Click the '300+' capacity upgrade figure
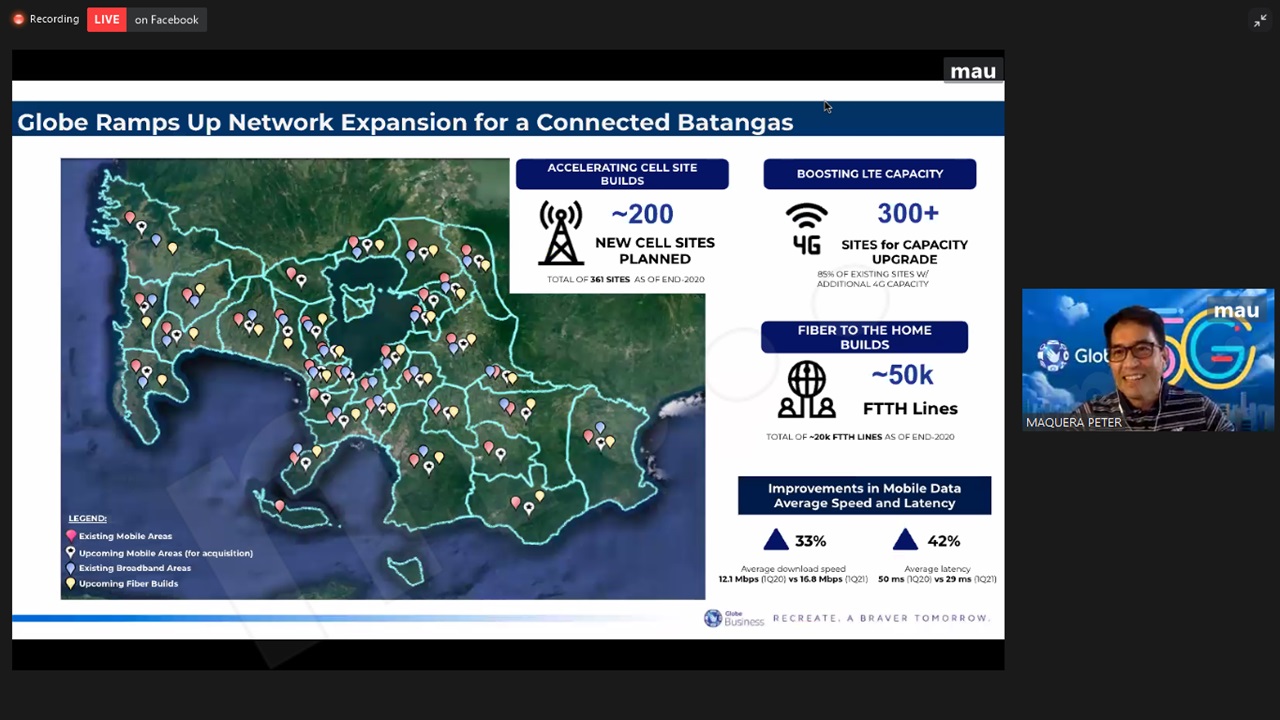Screen dimensions: 1280x720 [x=908, y=213]
